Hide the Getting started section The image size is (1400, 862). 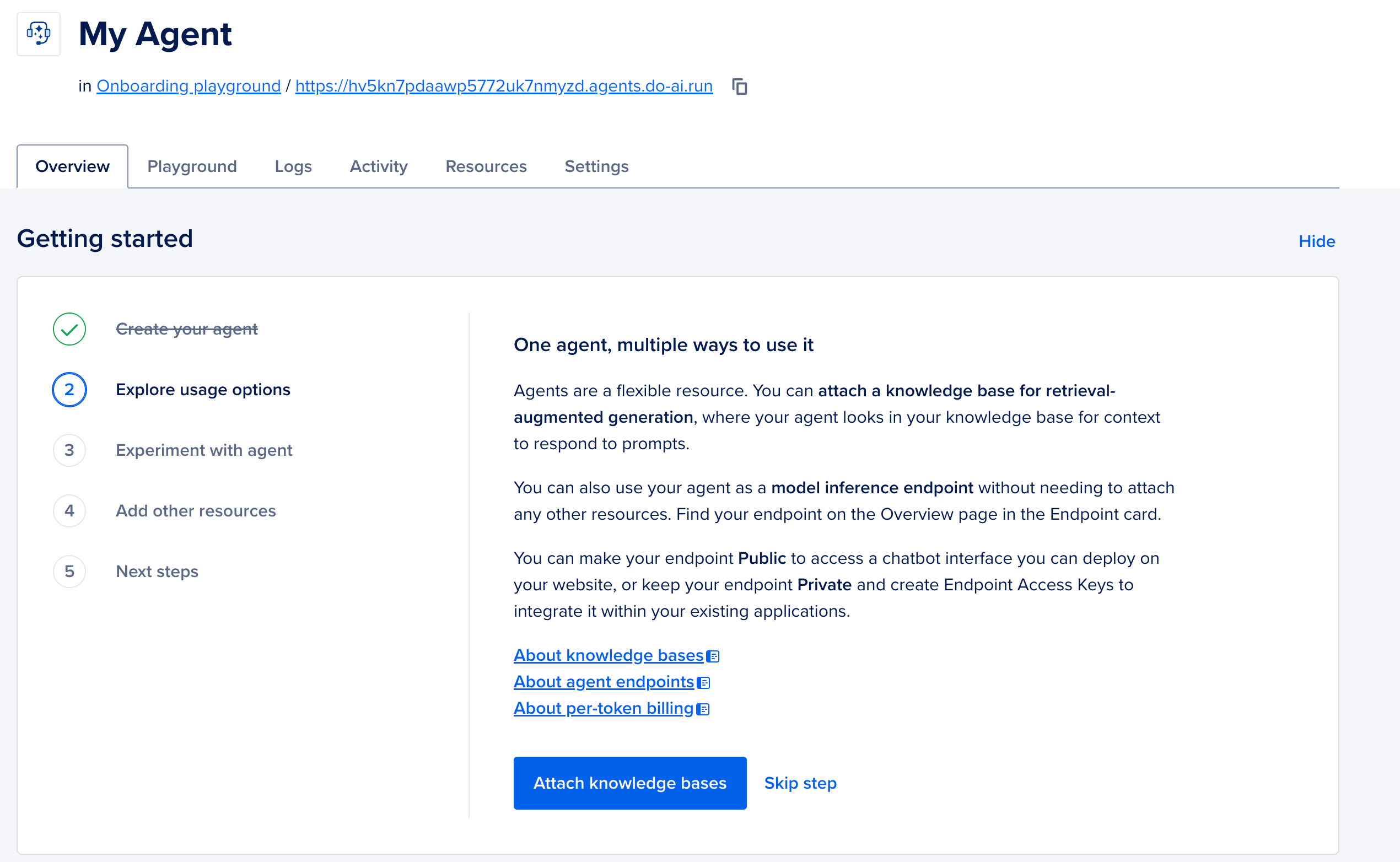tap(1317, 241)
